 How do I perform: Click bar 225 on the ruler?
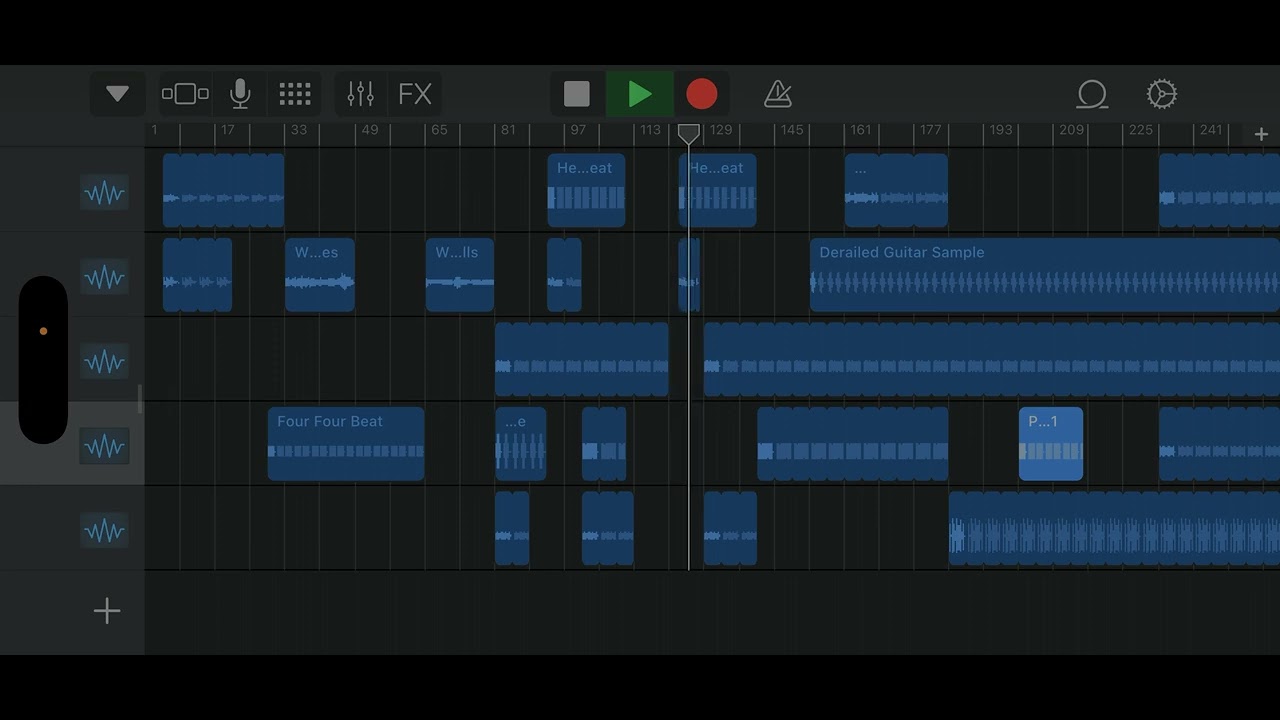click(x=1141, y=130)
